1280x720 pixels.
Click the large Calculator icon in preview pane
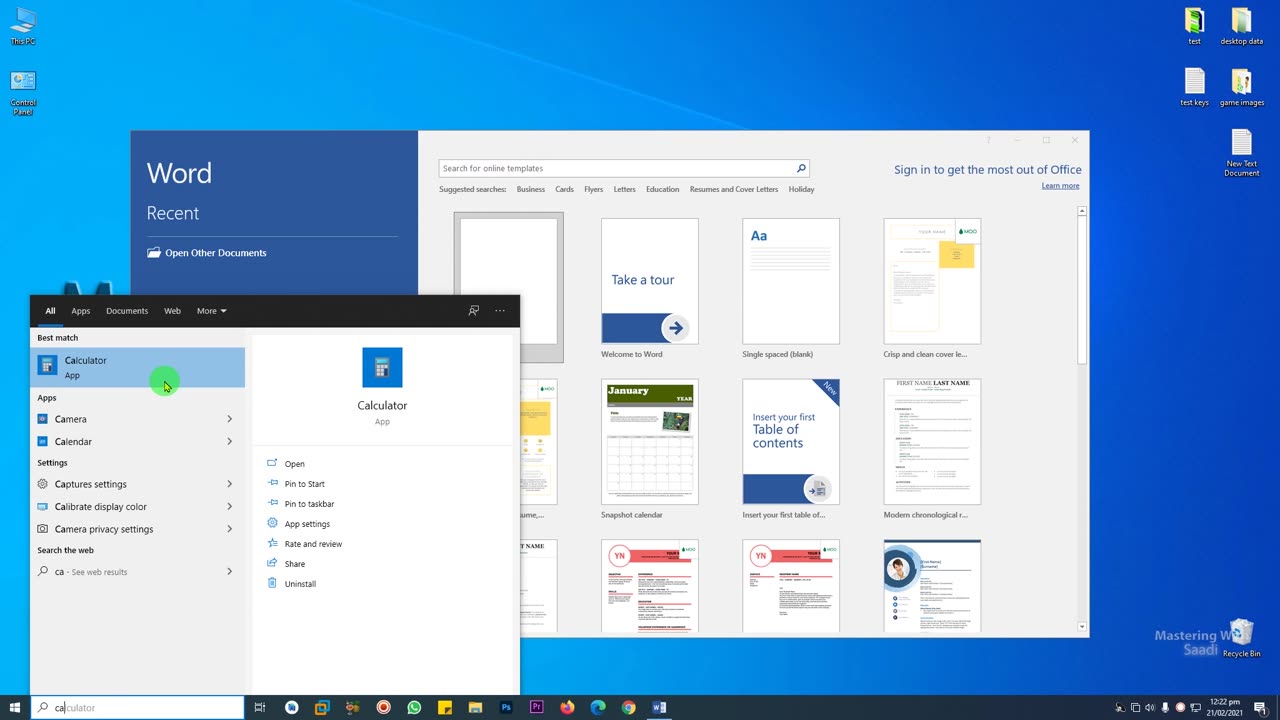tap(382, 368)
